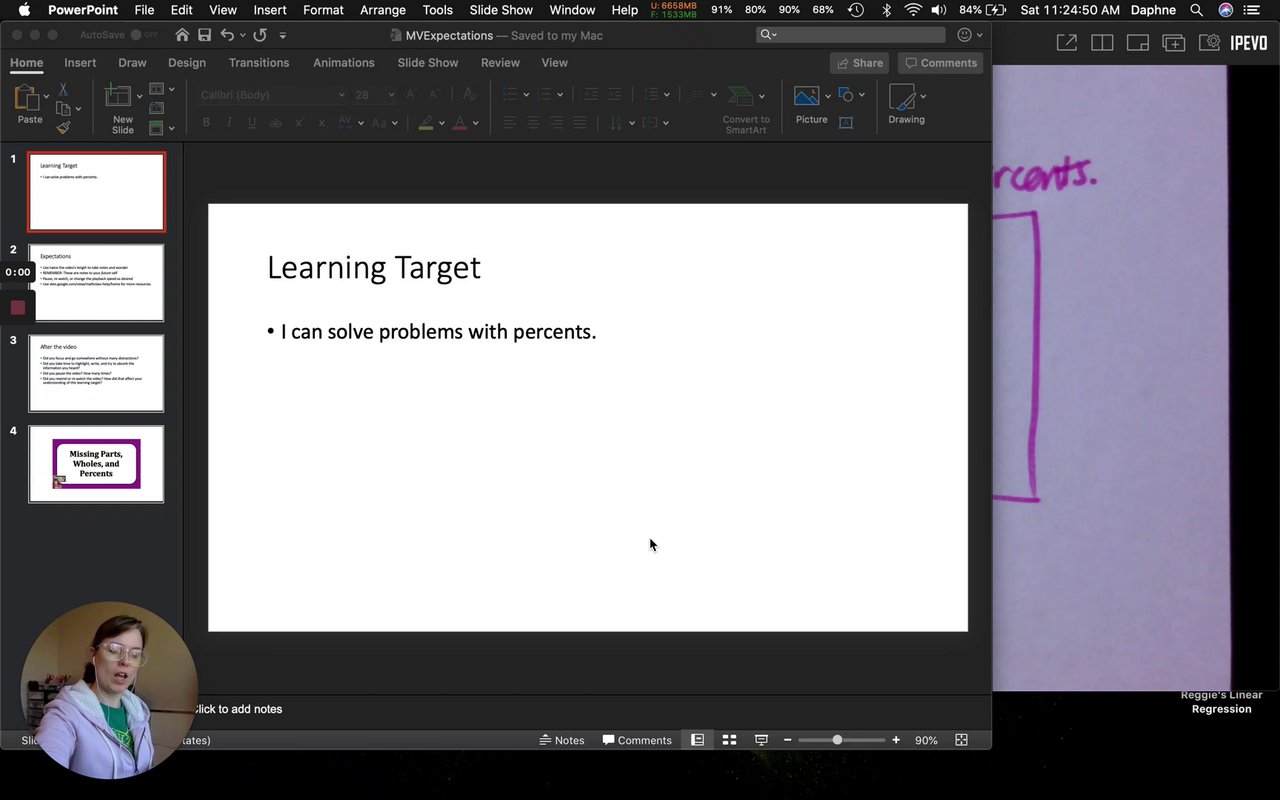
Task: Click Convert to SmartArt
Action: click(x=746, y=110)
